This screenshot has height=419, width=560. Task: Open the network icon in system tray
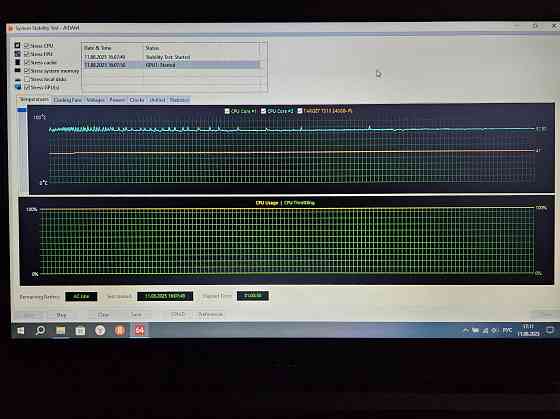(485, 331)
